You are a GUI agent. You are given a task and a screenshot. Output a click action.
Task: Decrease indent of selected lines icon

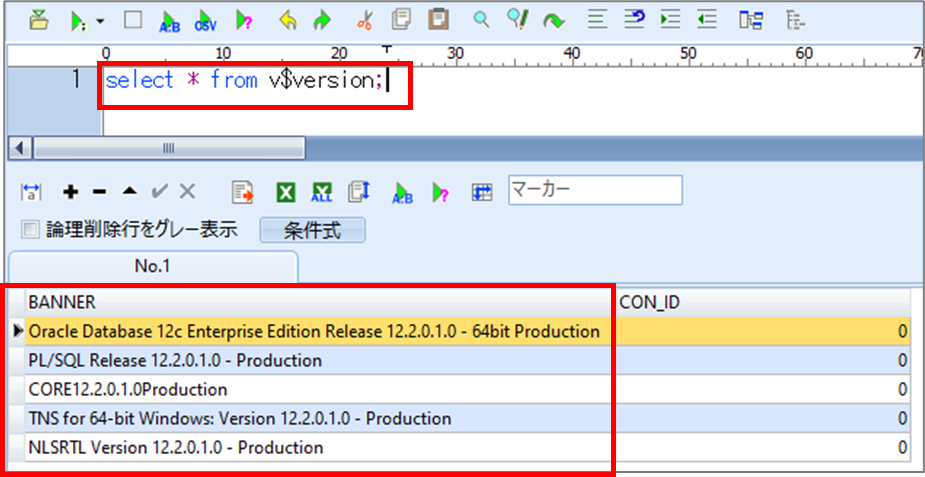(x=706, y=21)
